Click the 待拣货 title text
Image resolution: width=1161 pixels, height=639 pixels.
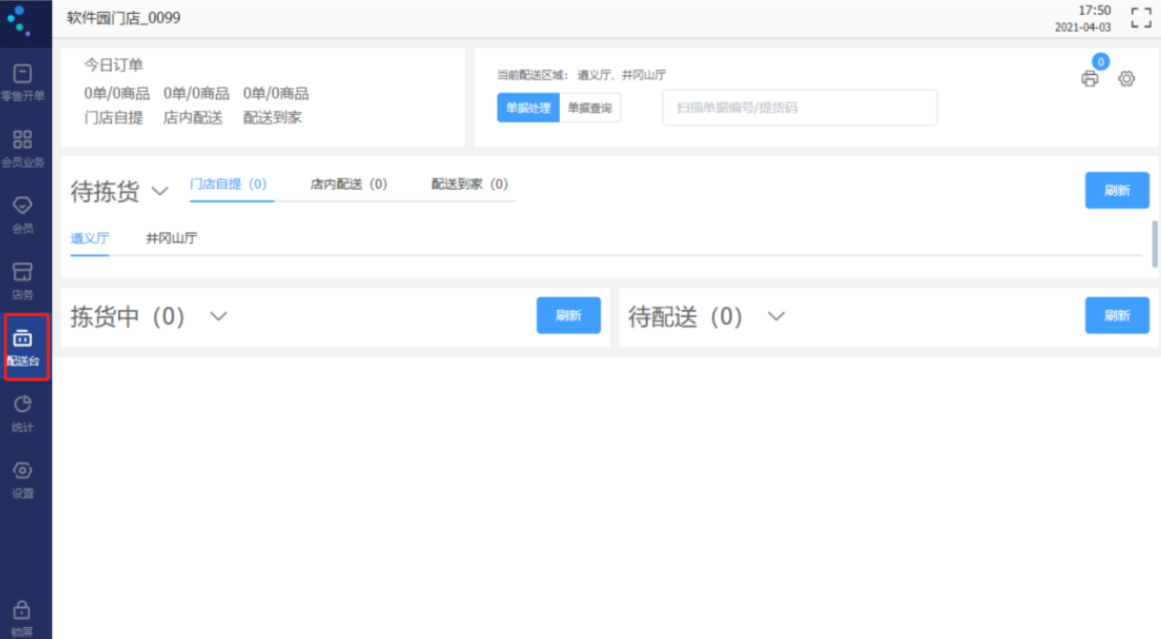tap(104, 192)
